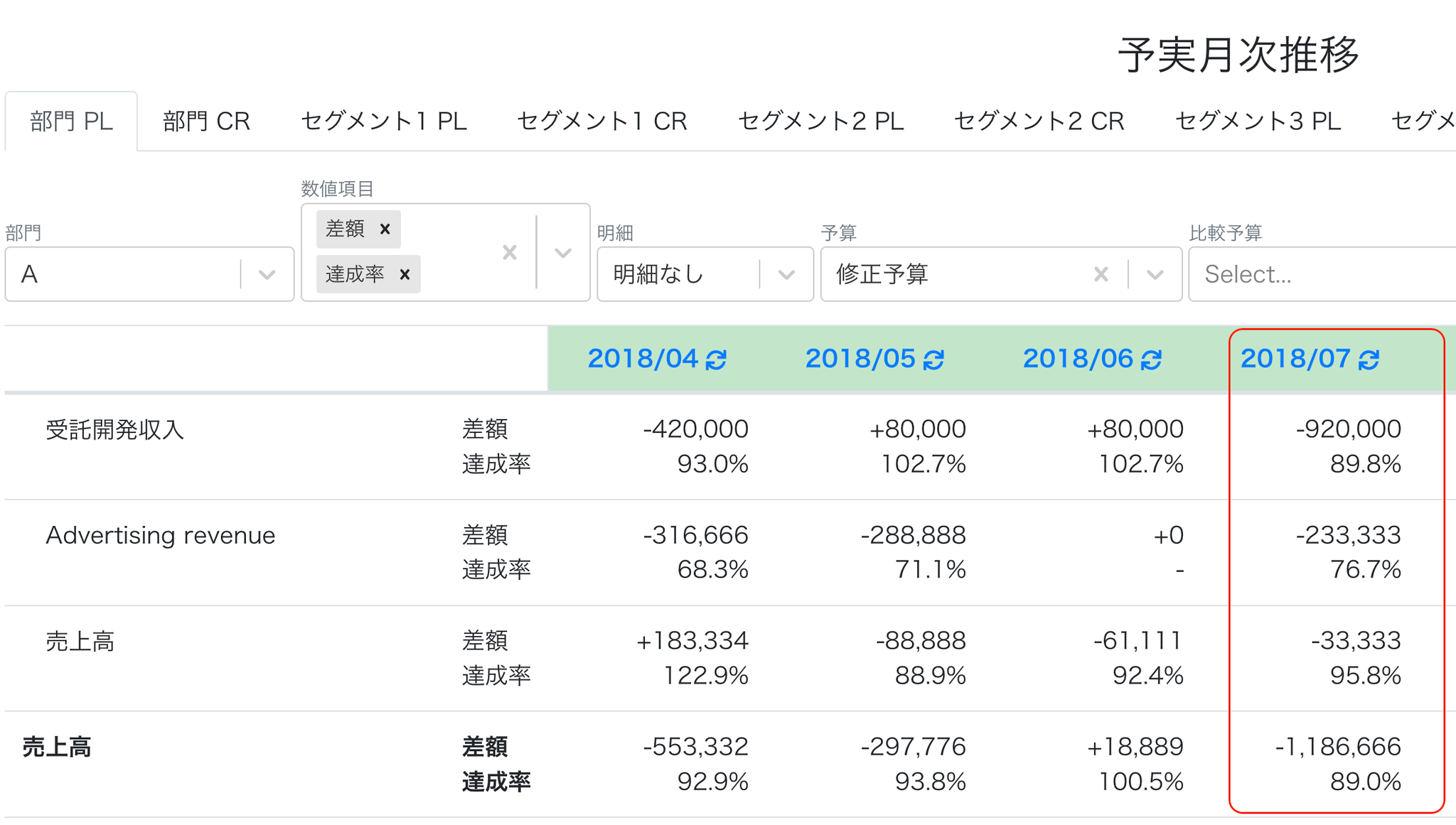Switch to the セグメント1 PL tab

click(383, 121)
